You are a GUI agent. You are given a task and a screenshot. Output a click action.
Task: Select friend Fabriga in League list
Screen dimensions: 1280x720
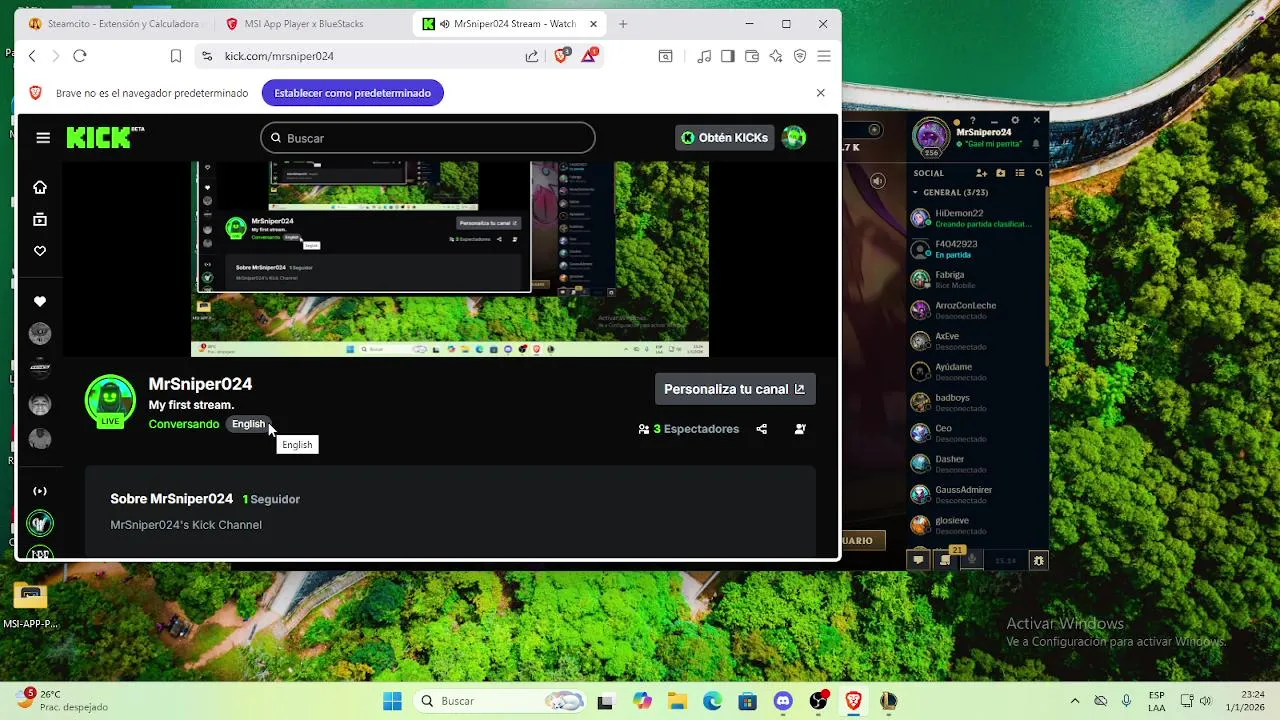click(978, 280)
